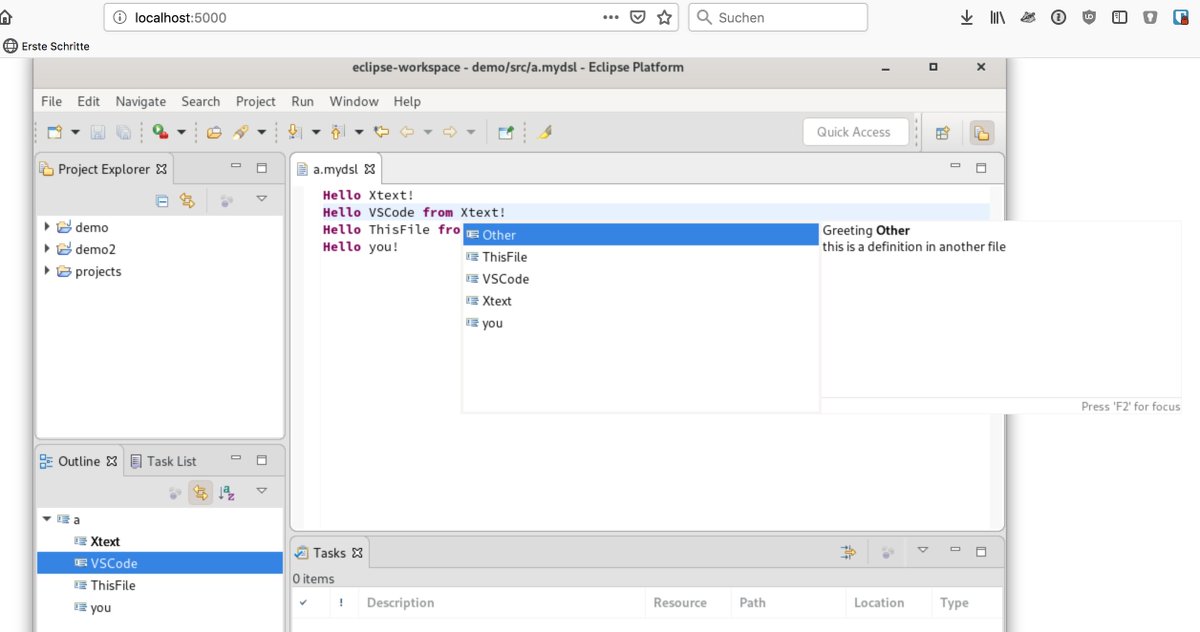Open the Next Annotation dropdown arrow

(315, 132)
